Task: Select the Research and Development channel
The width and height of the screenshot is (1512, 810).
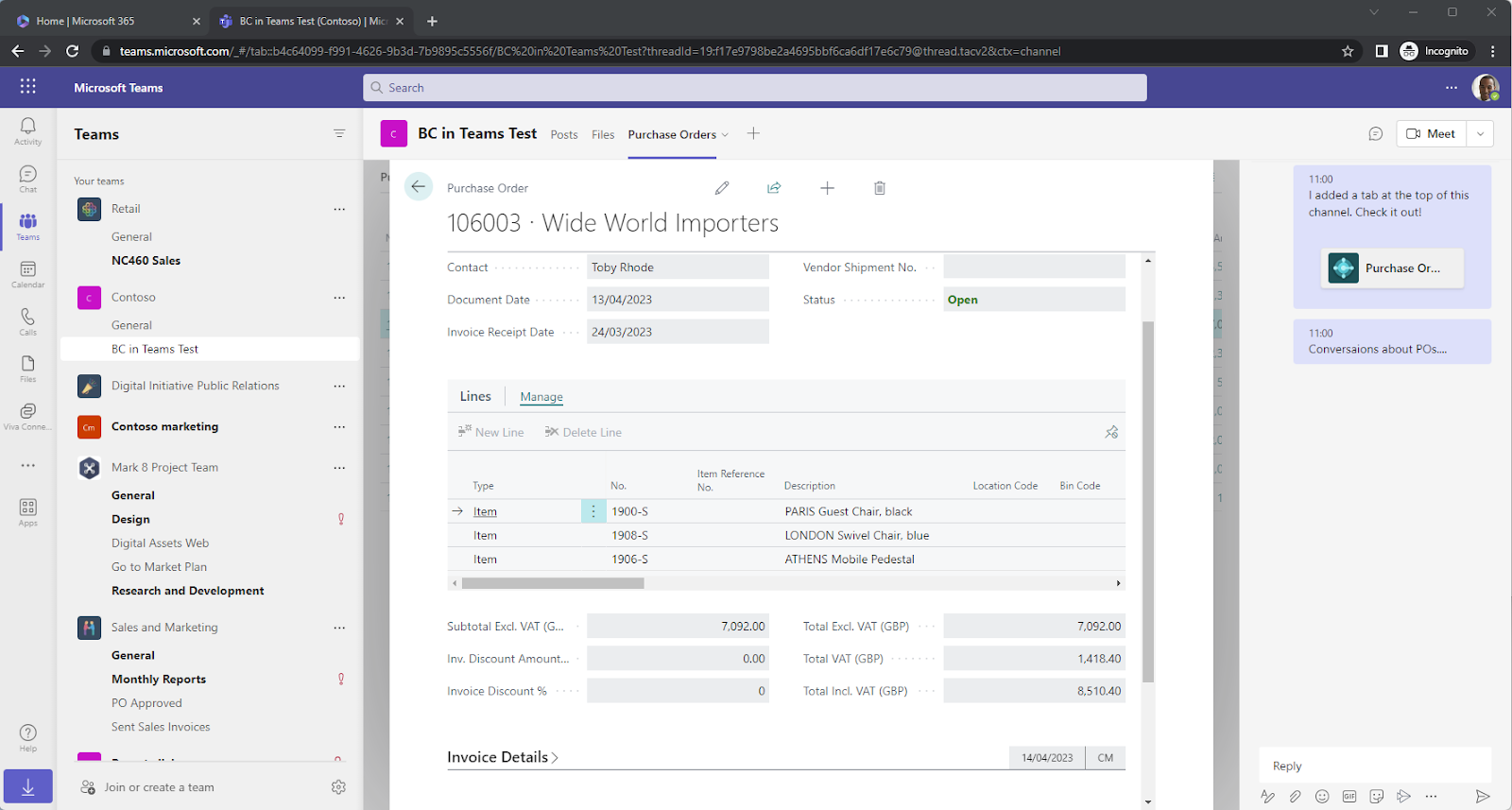Action: click(x=188, y=591)
